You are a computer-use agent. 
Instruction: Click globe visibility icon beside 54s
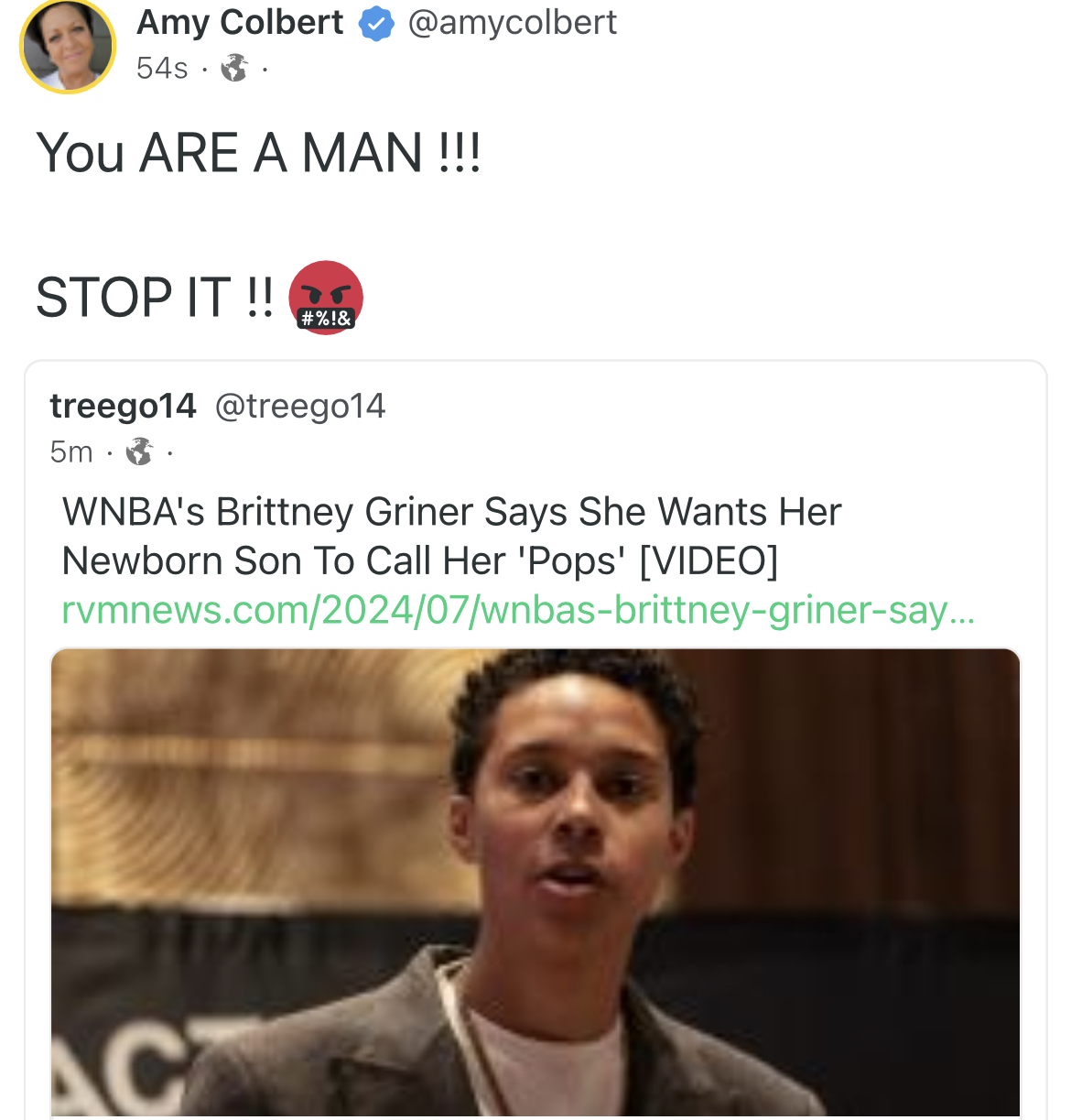[234, 68]
